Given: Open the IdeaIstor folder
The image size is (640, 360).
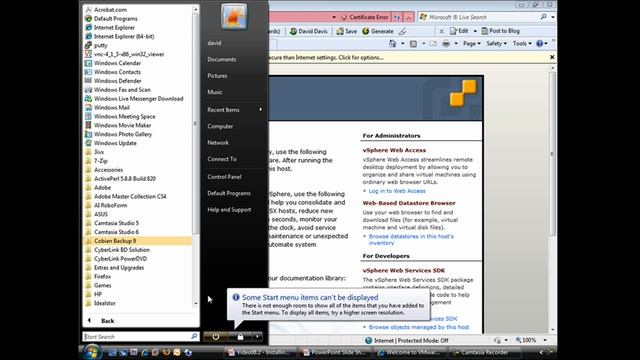Looking at the screenshot, I should tap(104, 303).
